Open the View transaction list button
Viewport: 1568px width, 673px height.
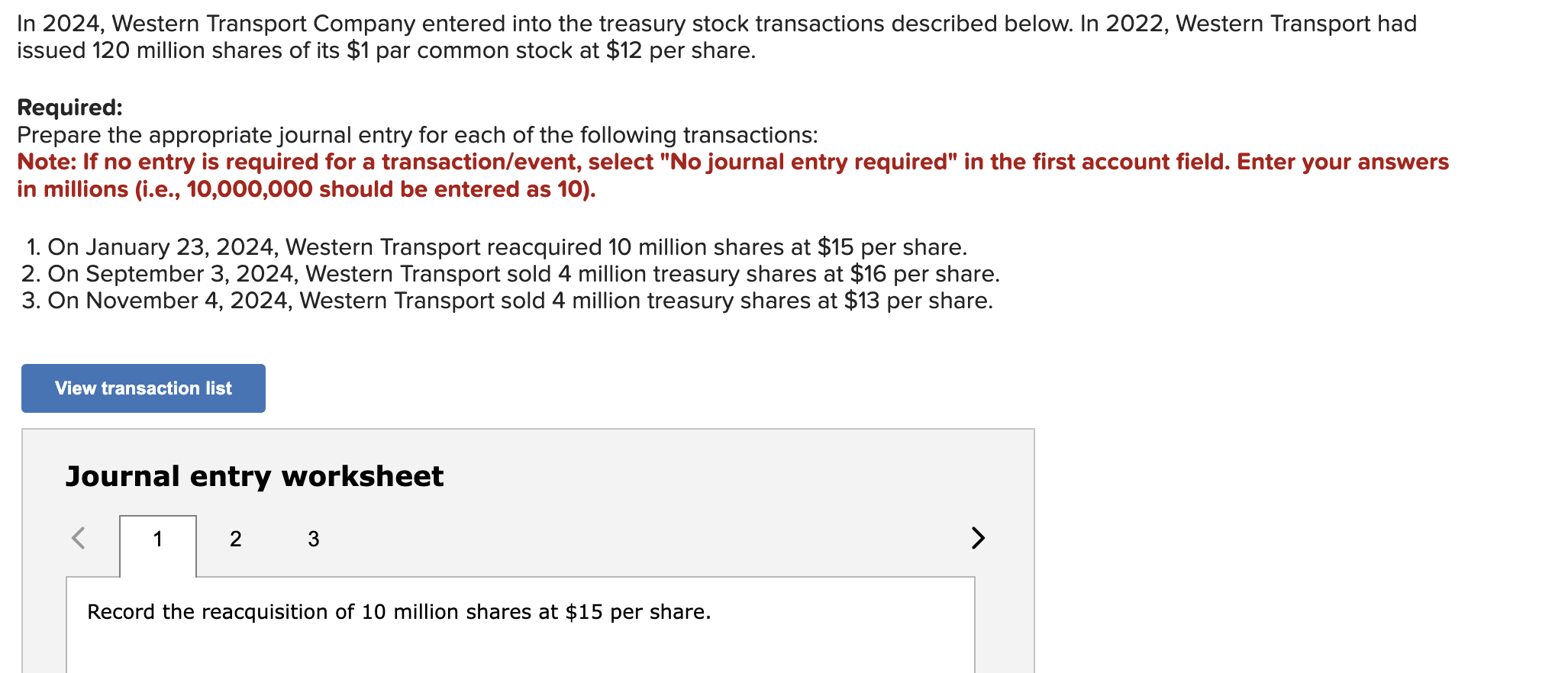tap(144, 388)
